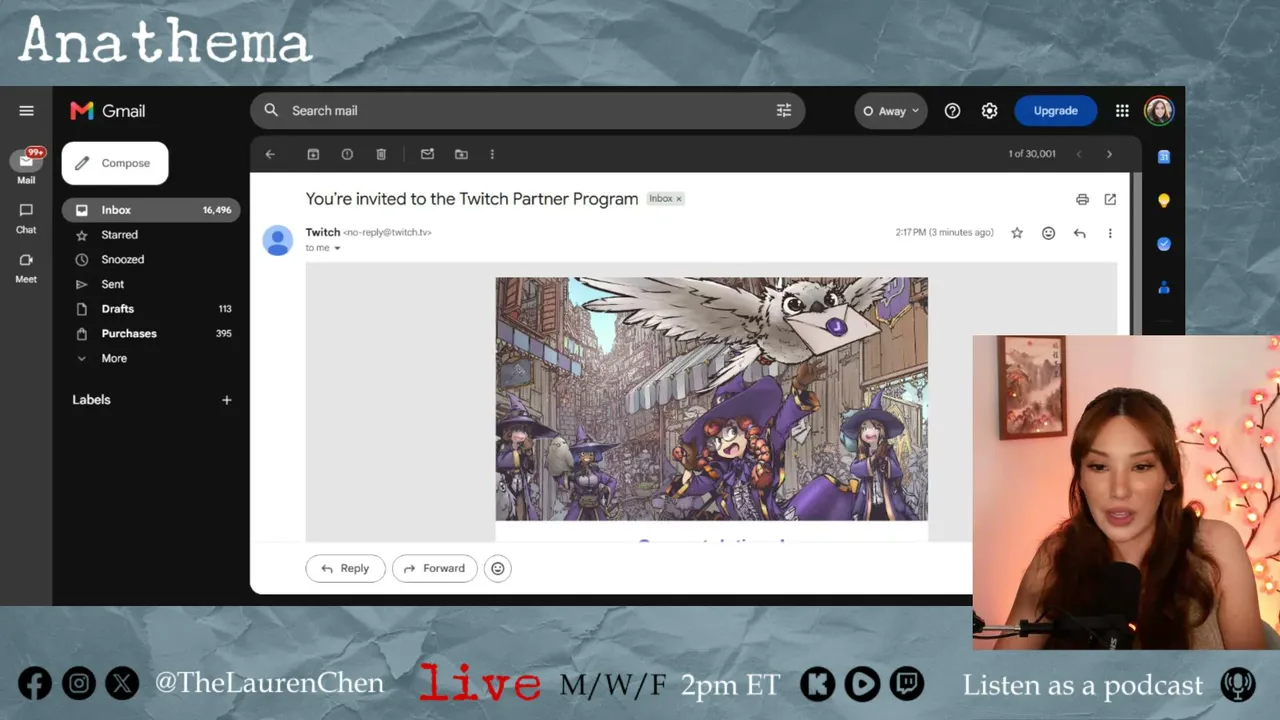1280x720 pixels.
Task: Click the Twitch sender avatar
Action: tap(277, 240)
